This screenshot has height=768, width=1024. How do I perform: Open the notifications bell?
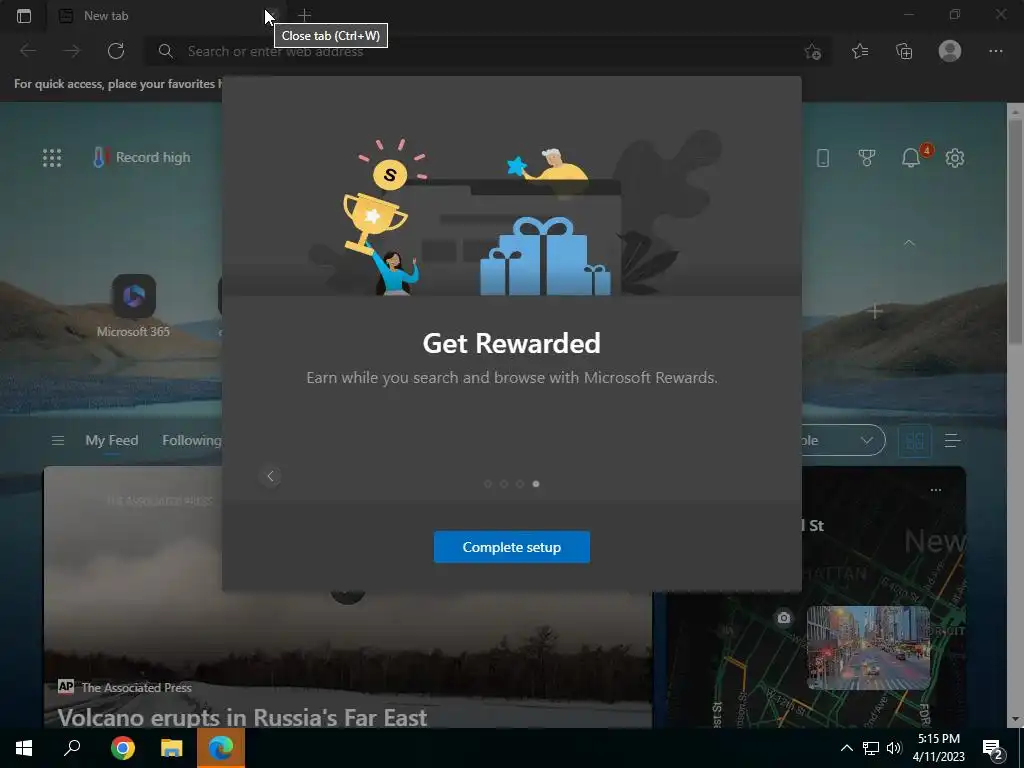tap(911, 157)
